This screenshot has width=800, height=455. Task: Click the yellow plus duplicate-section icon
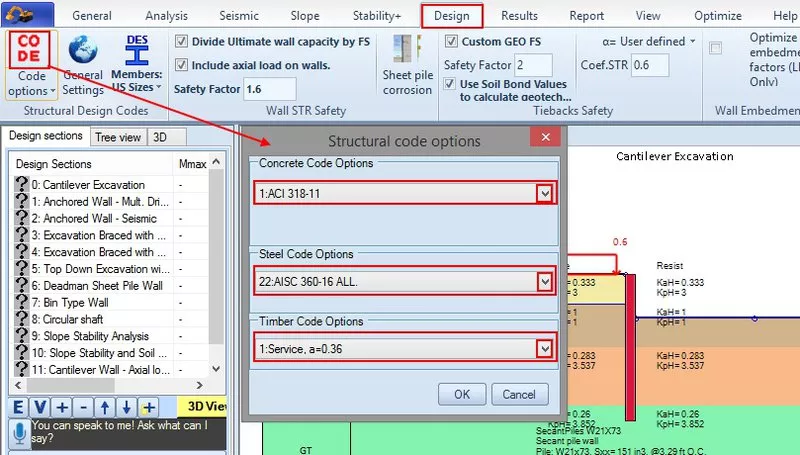tap(148, 407)
